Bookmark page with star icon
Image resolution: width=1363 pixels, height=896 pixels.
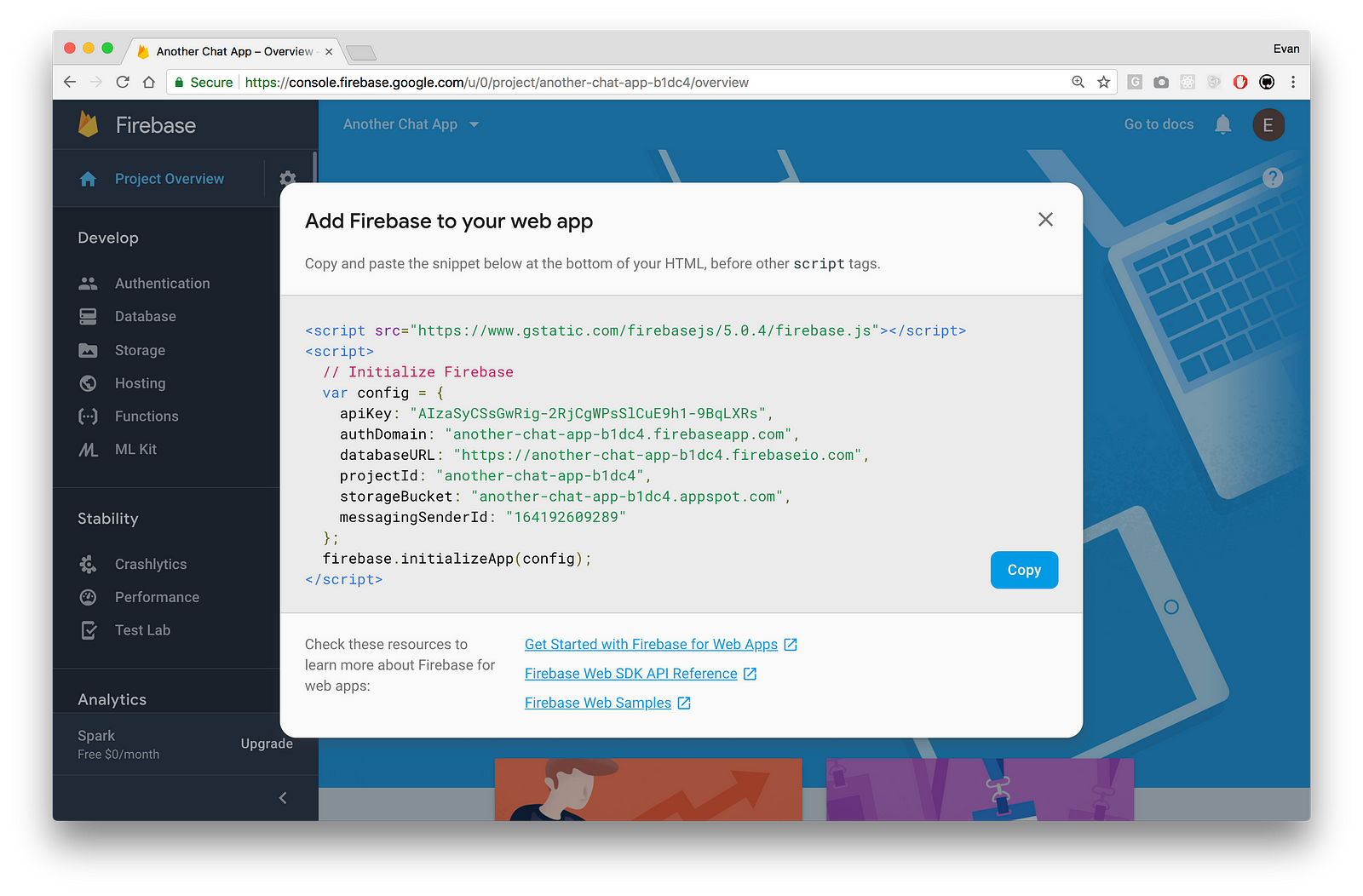point(1104,82)
